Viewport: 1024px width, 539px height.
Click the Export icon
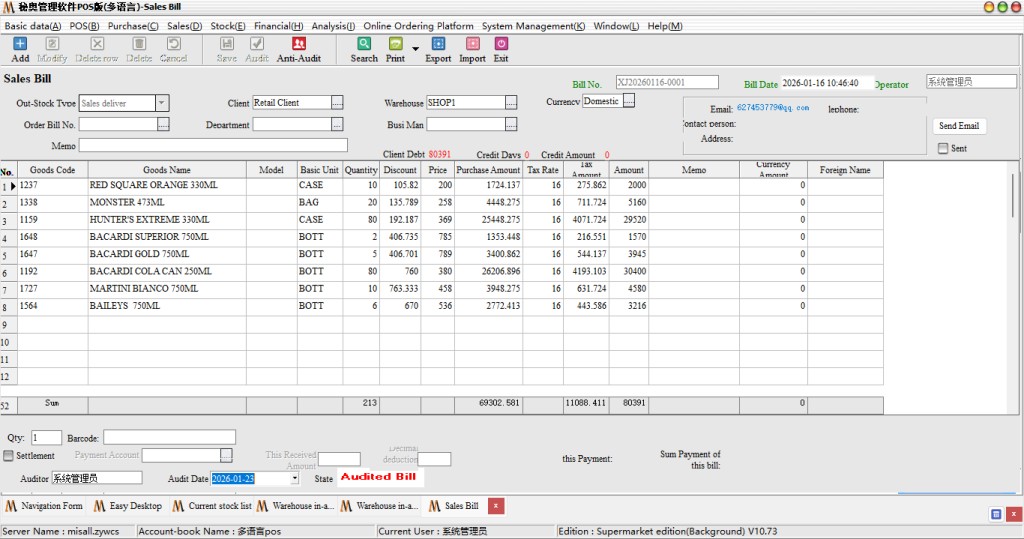point(438,44)
